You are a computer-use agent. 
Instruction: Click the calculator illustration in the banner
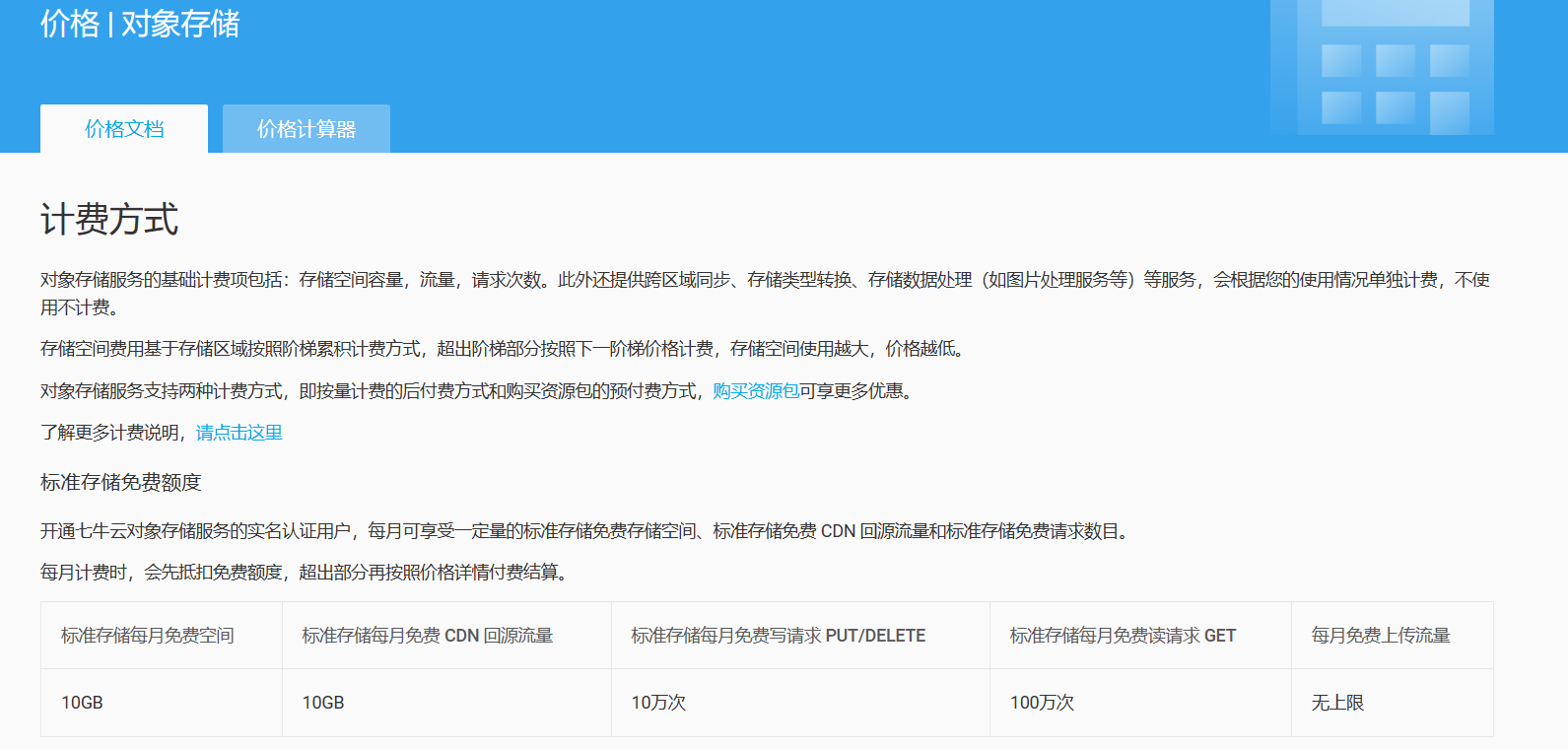(1382, 67)
